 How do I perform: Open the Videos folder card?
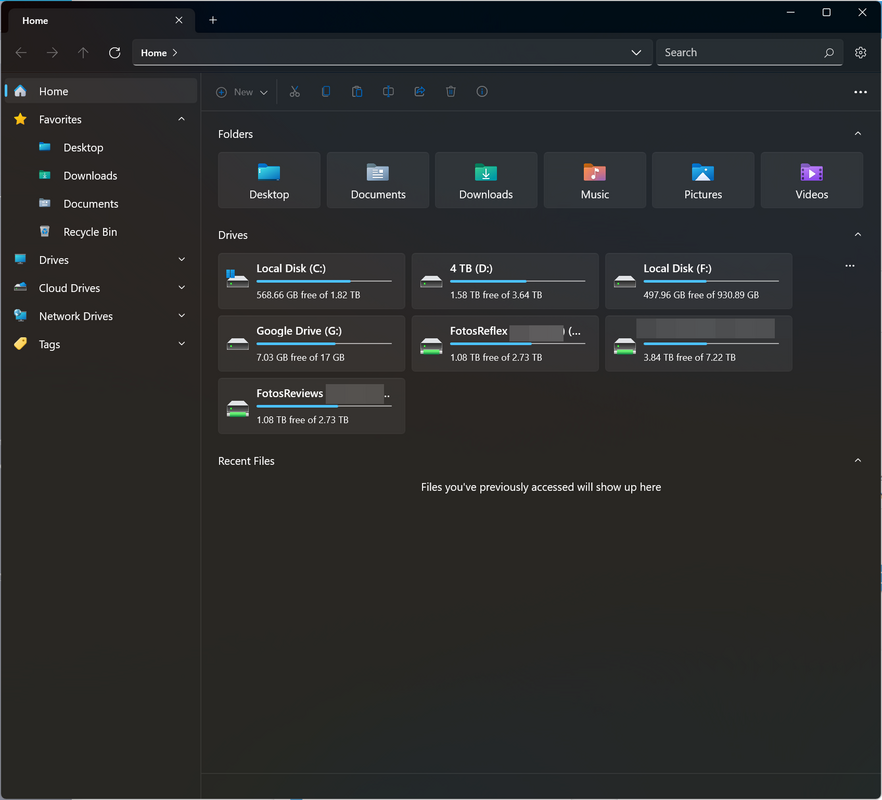pos(812,180)
